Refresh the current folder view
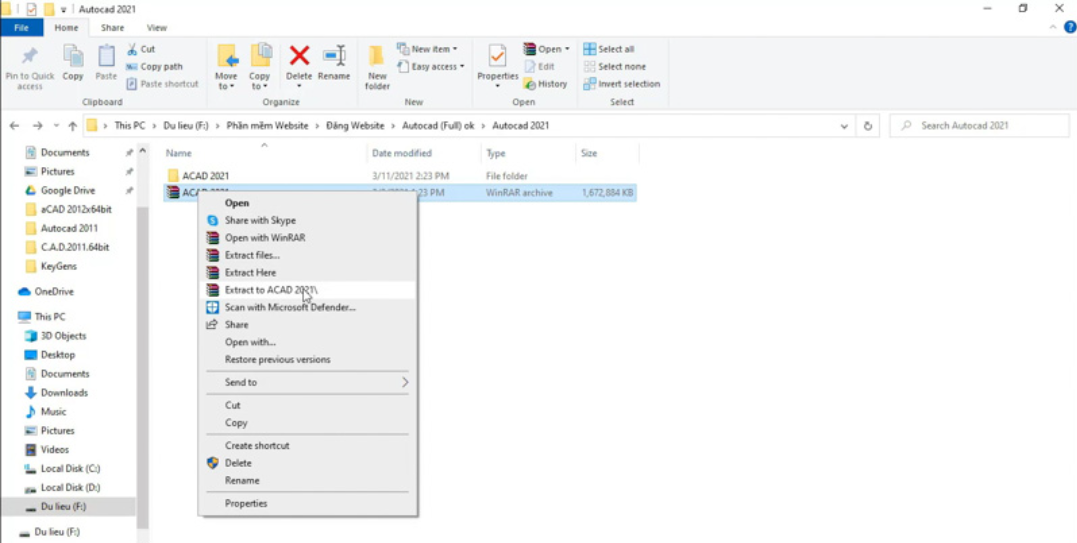The image size is (1077, 543). 868,126
